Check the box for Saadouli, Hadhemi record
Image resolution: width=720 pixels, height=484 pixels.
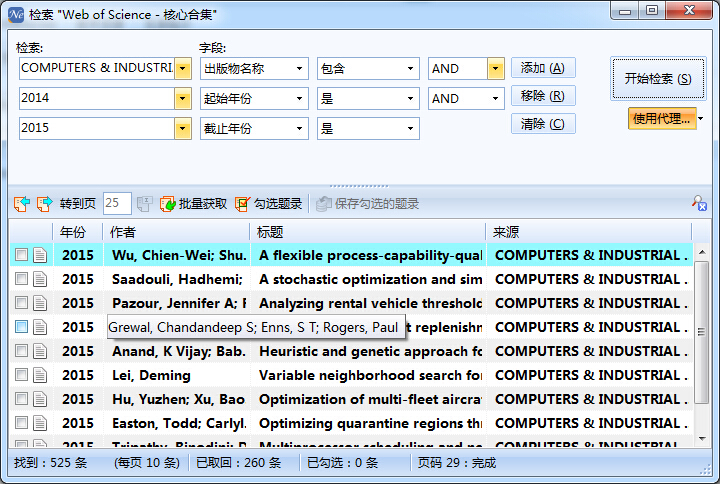point(21,278)
